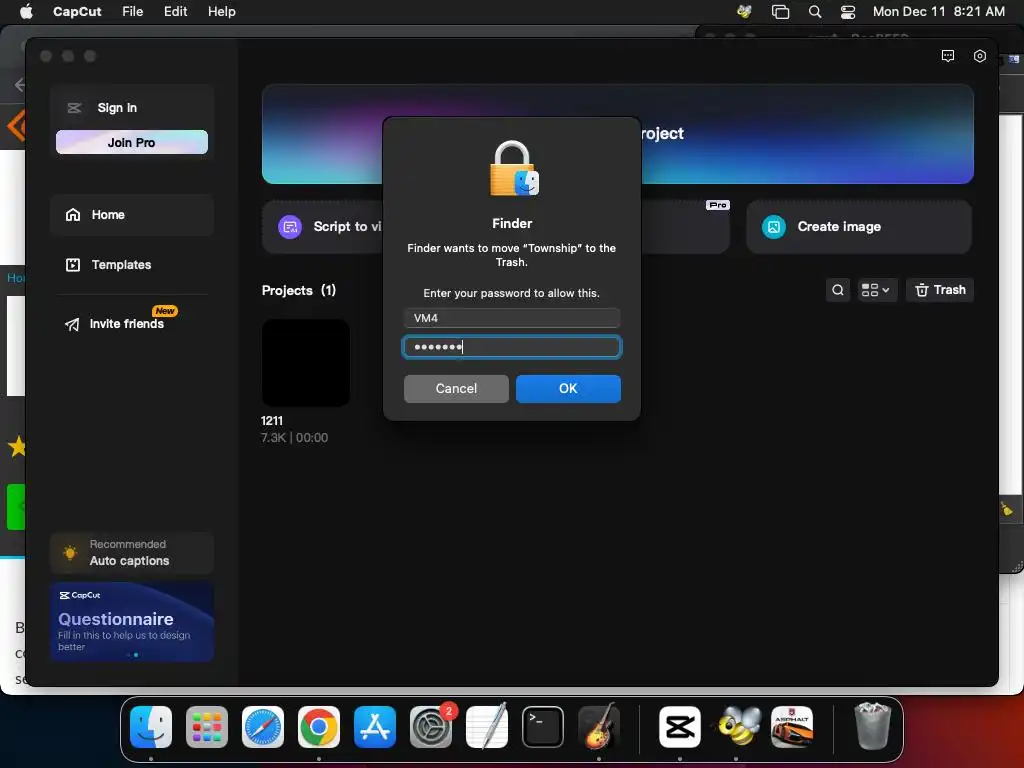Click the CapCut logo icon beside Sign in
The width and height of the screenshot is (1024, 768).
(74, 108)
